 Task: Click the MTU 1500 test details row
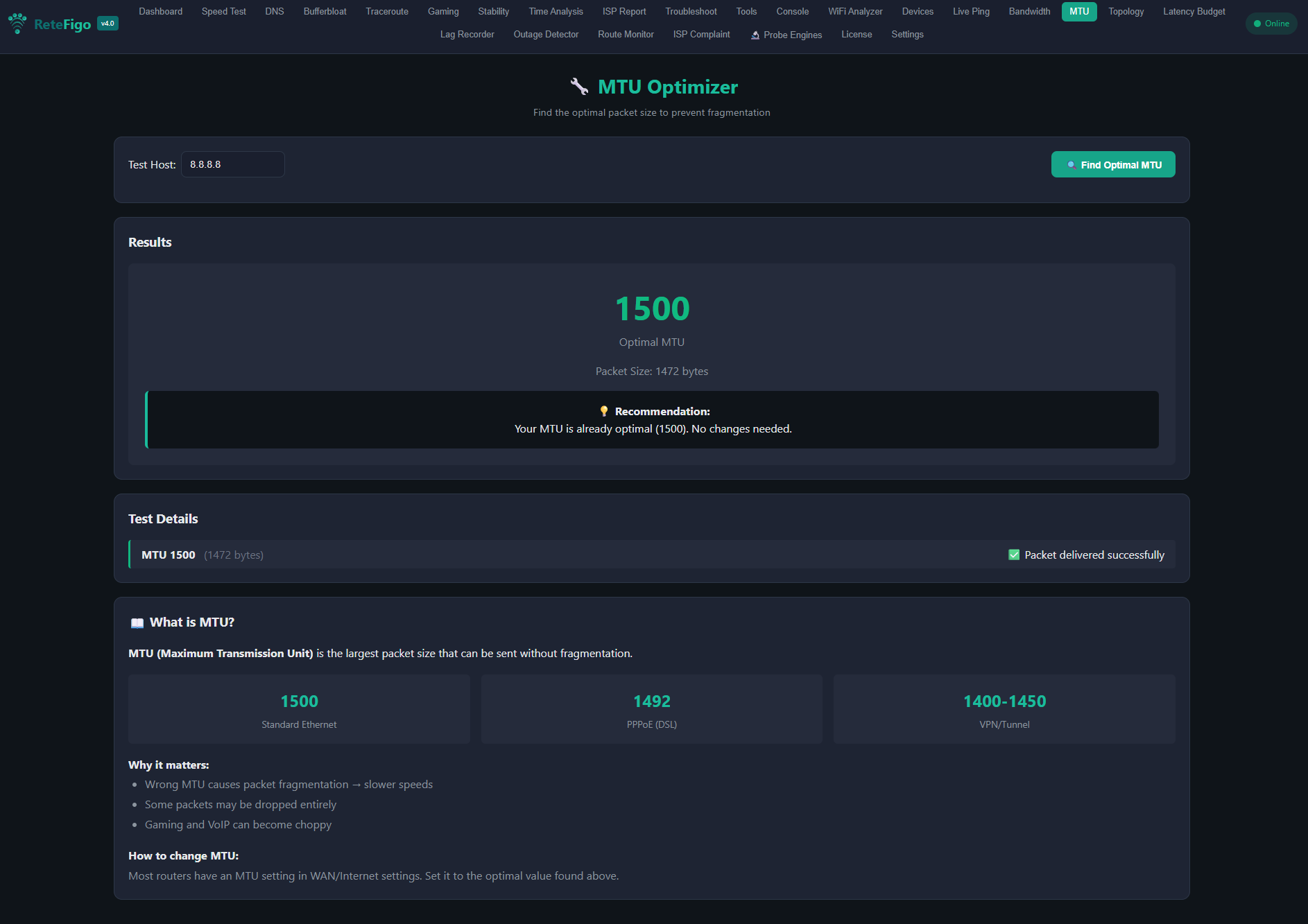point(651,555)
